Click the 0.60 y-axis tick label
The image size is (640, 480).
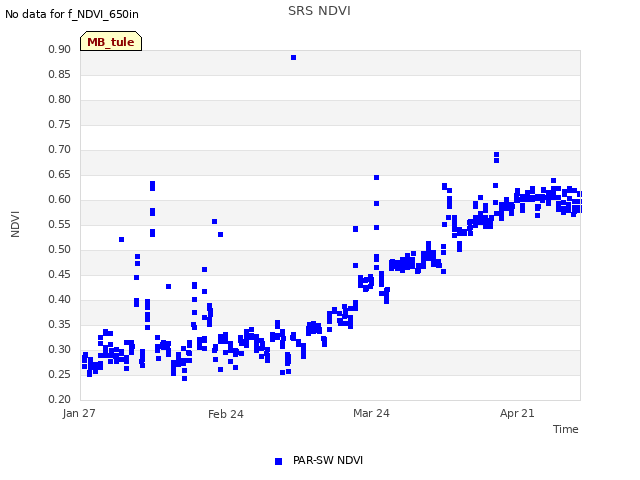tap(60, 199)
